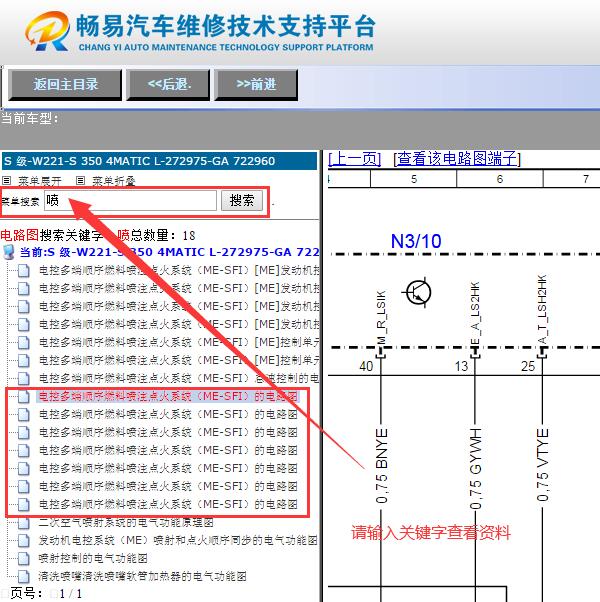Open the highlighted red ME-SFI 的电路图 entry
The height and width of the screenshot is (602, 600).
click(168, 396)
